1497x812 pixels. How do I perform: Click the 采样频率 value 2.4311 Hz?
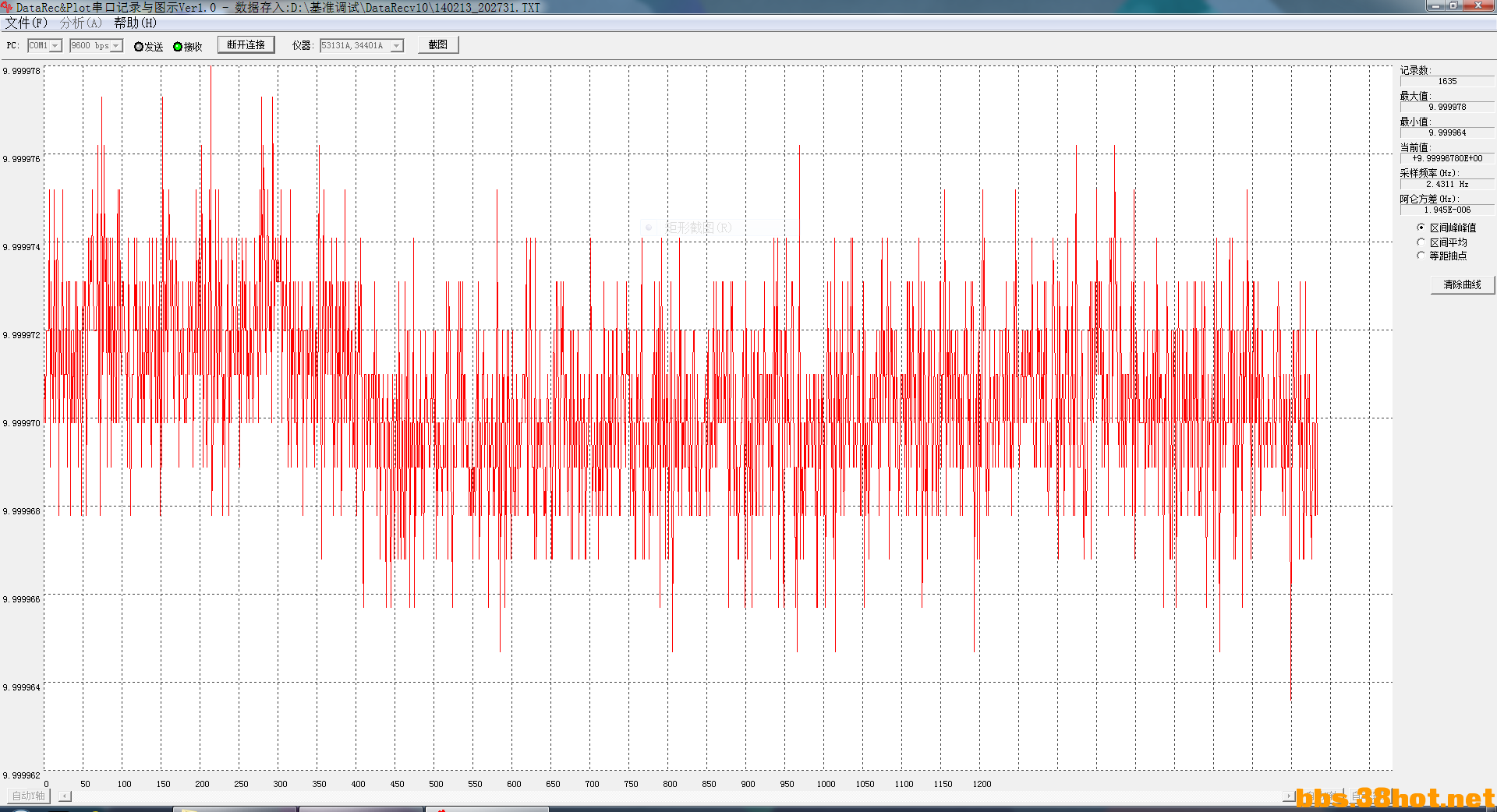tap(1447, 185)
